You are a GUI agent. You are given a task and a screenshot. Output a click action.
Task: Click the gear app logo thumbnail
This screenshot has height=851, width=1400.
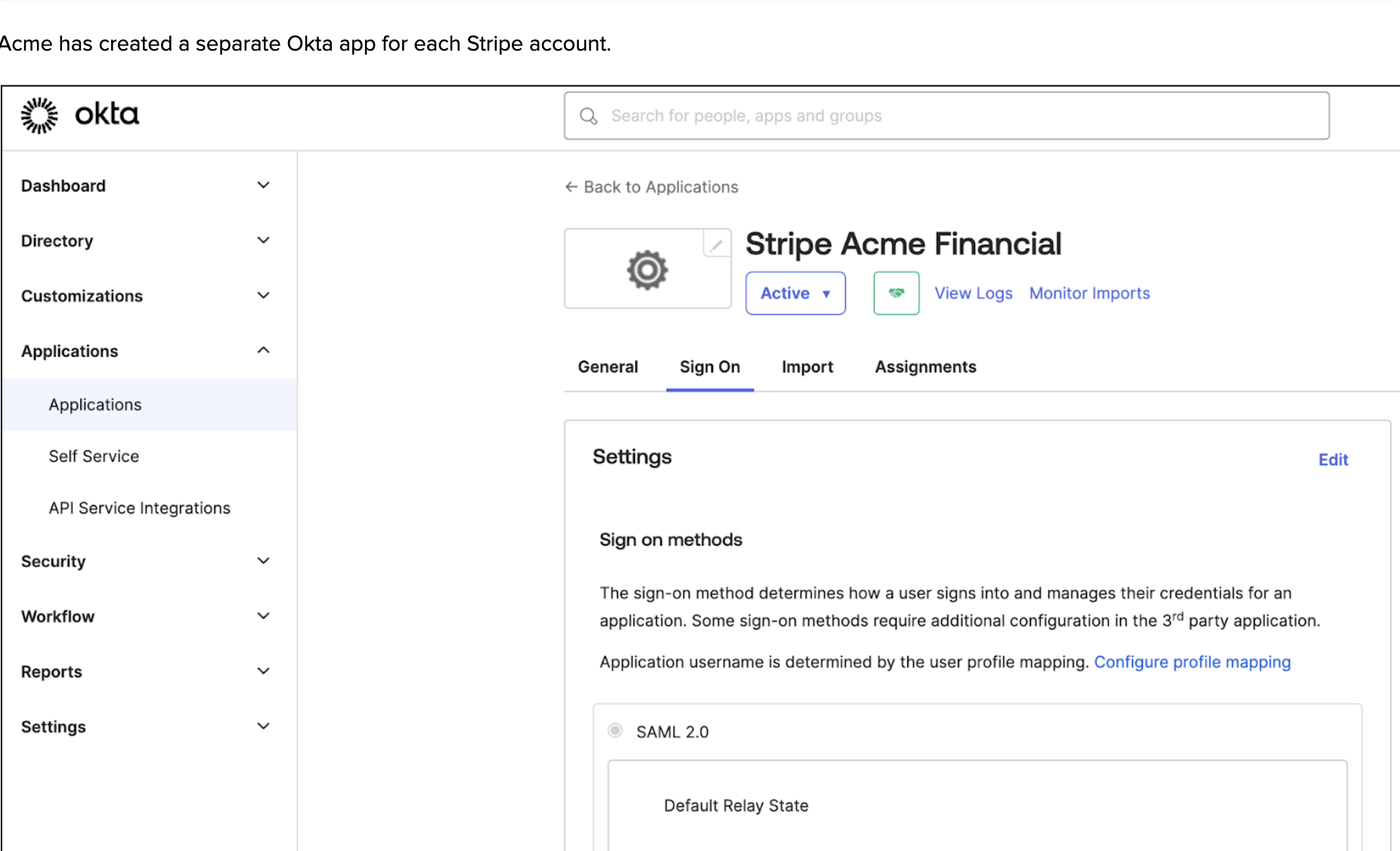647,269
